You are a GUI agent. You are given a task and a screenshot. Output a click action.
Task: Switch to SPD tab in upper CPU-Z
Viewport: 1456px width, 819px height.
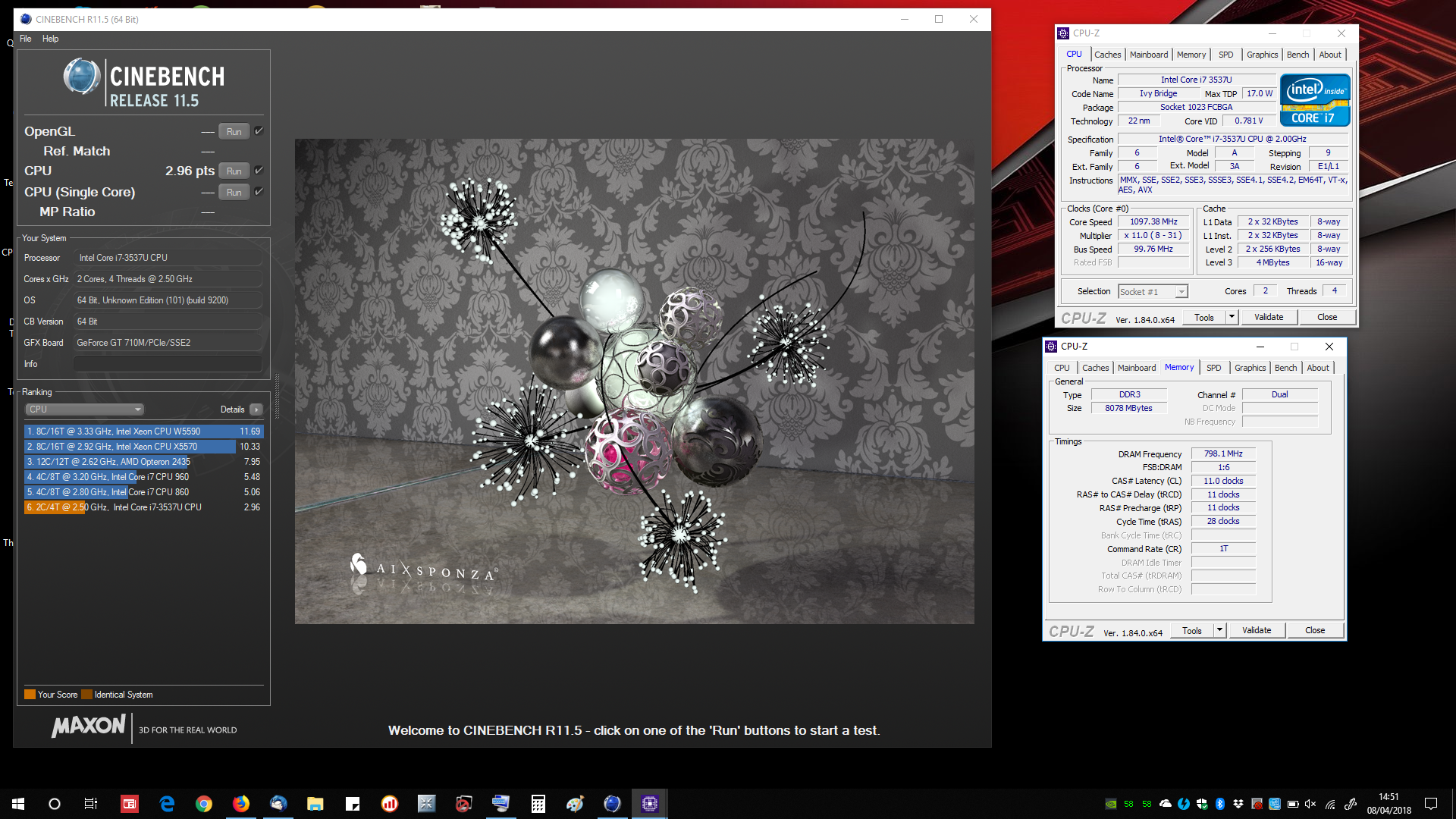tap(1226, 55)
